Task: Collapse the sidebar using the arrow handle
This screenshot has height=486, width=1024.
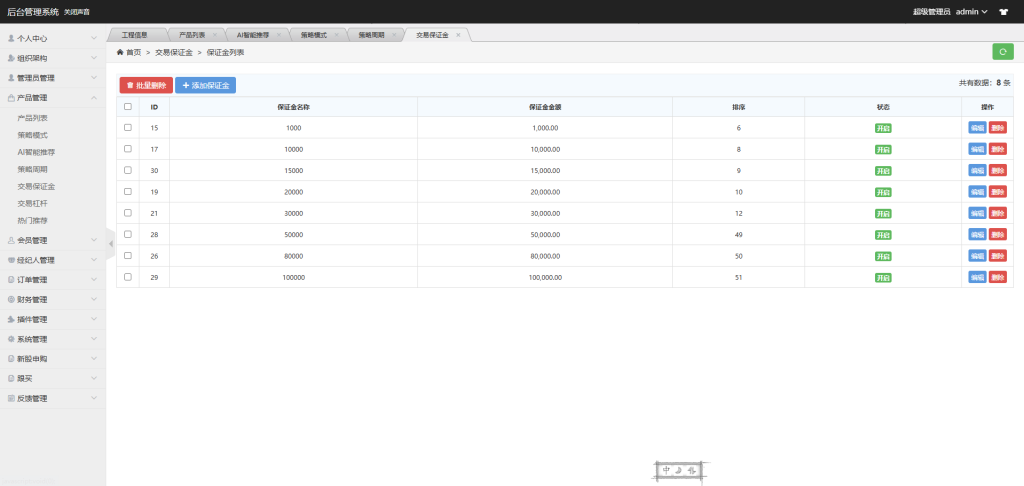Action: pos(110,243)
